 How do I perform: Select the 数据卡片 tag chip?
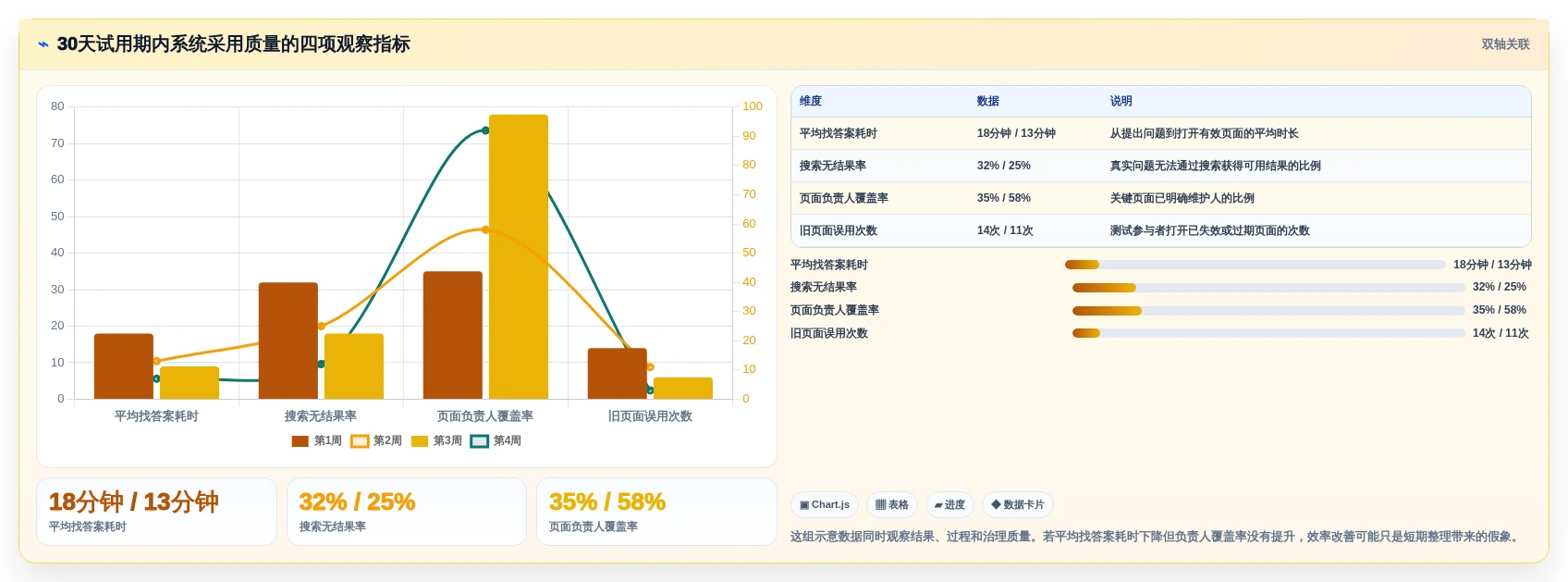point(1018,505)
